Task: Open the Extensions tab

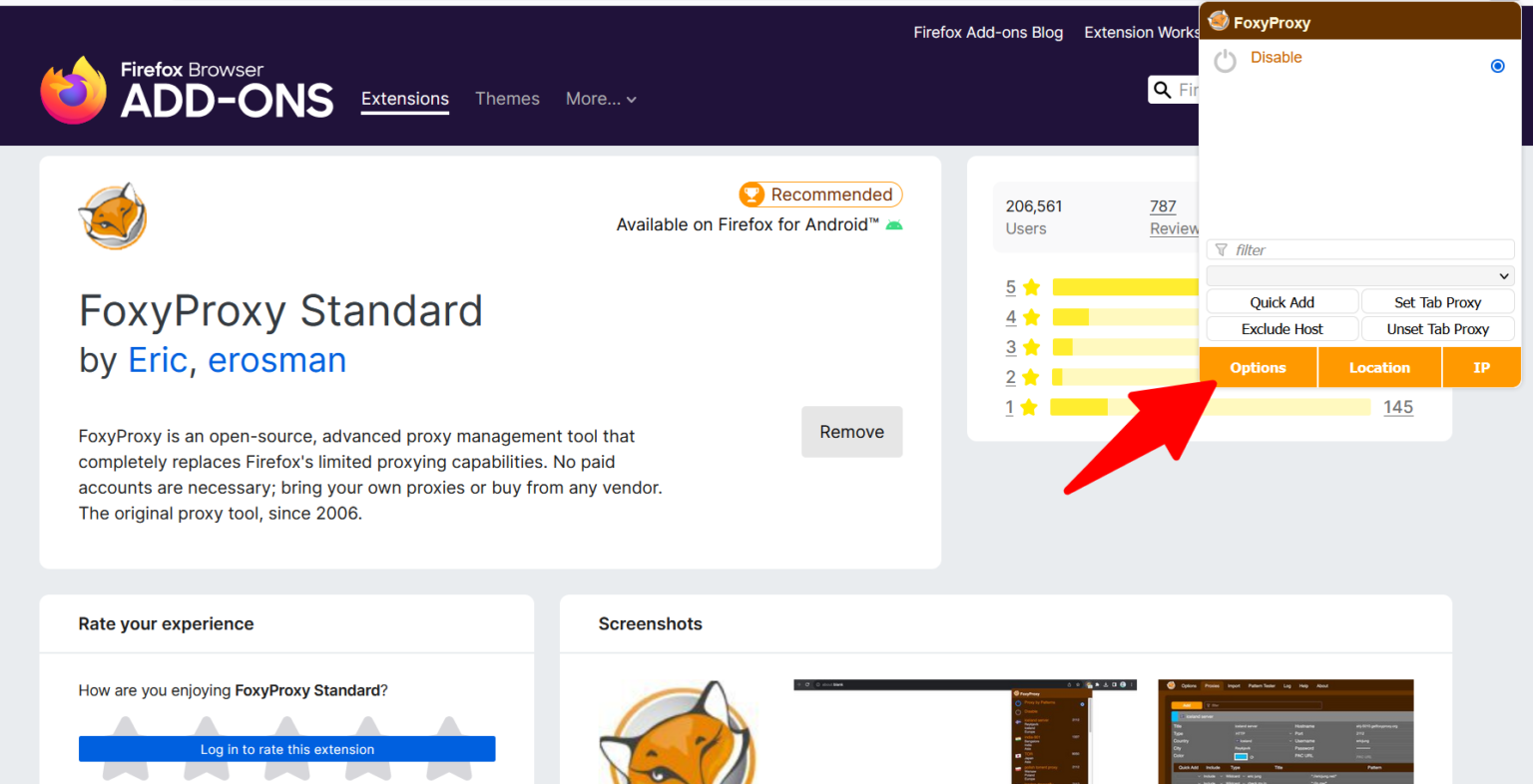Action: (x=404, y=99)
